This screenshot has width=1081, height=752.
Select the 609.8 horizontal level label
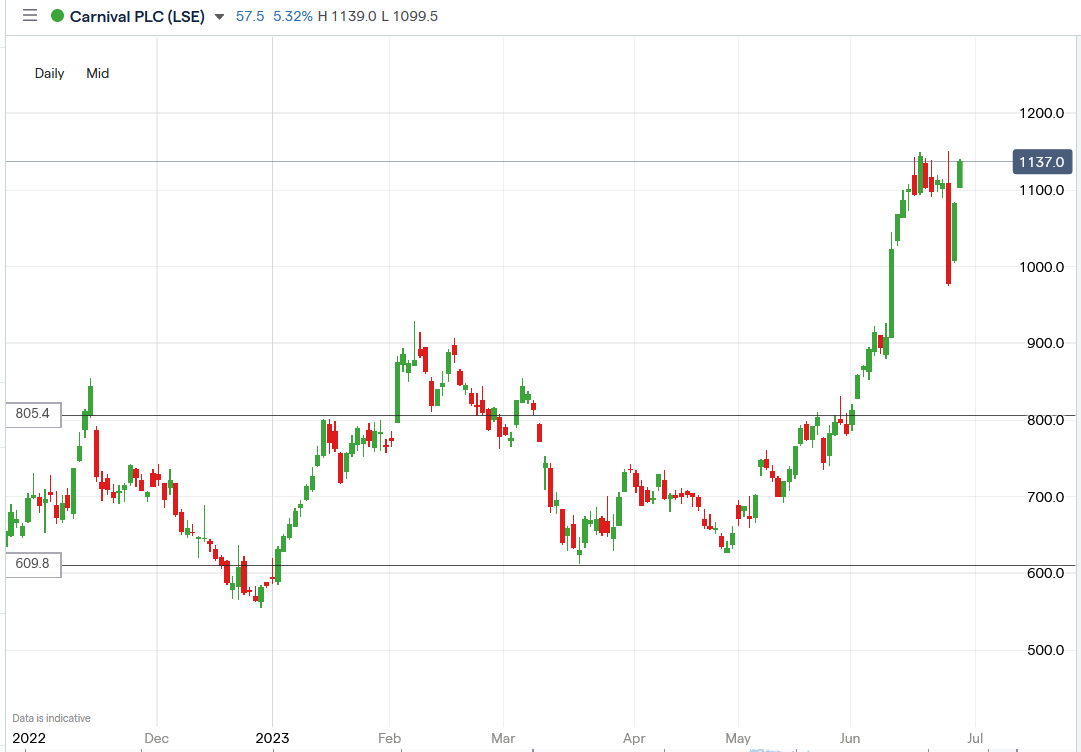[x=33, y=564]
